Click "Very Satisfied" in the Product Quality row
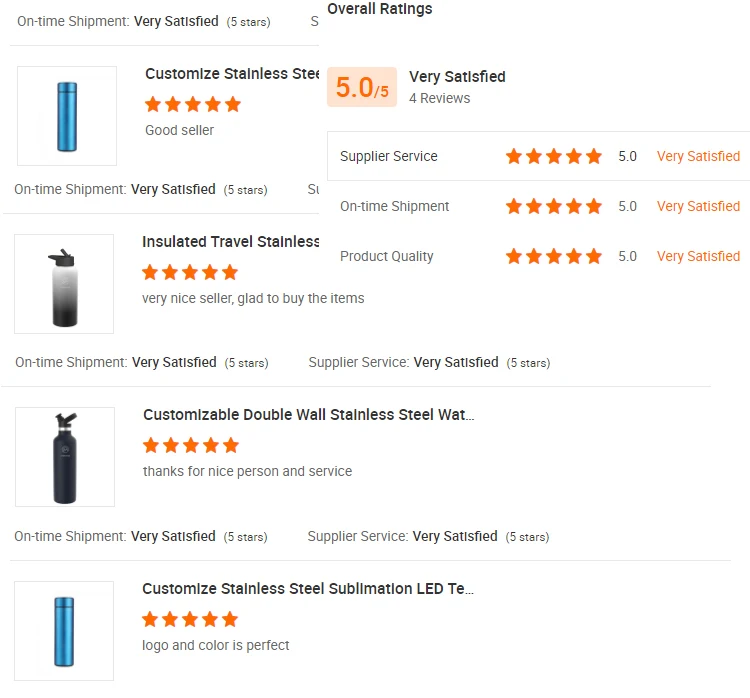The height and width of the screenshot is (698, 750). pos(698,256)
